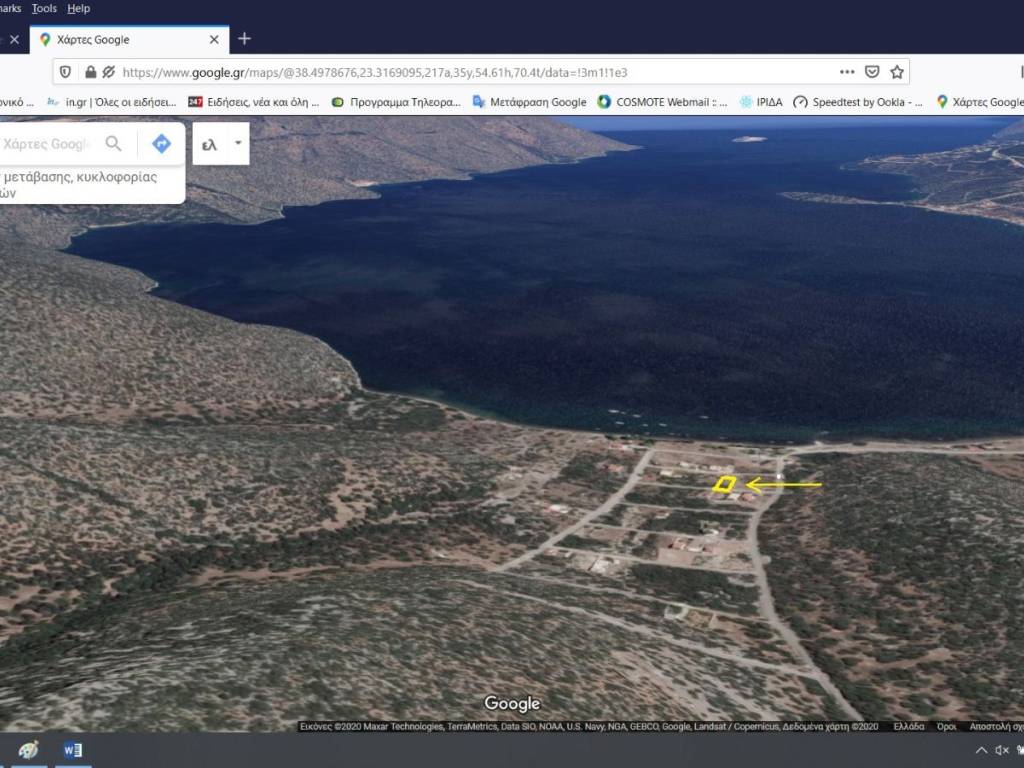Viewport: 1024px width, 768px height.
Task: Click the Google Maps search input field
Action: point(48,144)
